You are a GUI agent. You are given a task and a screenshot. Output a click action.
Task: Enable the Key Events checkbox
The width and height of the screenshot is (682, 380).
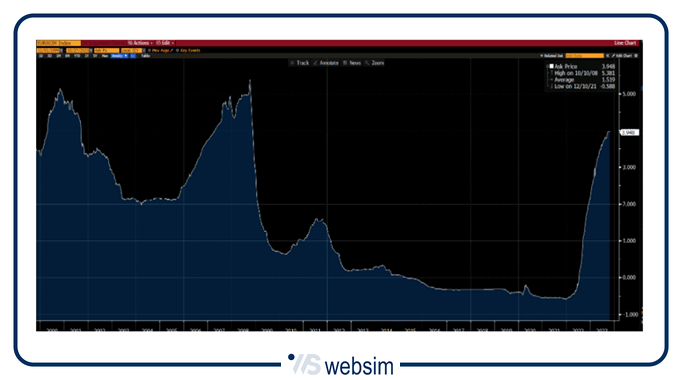pyautogui.click(x=177, y=50)
